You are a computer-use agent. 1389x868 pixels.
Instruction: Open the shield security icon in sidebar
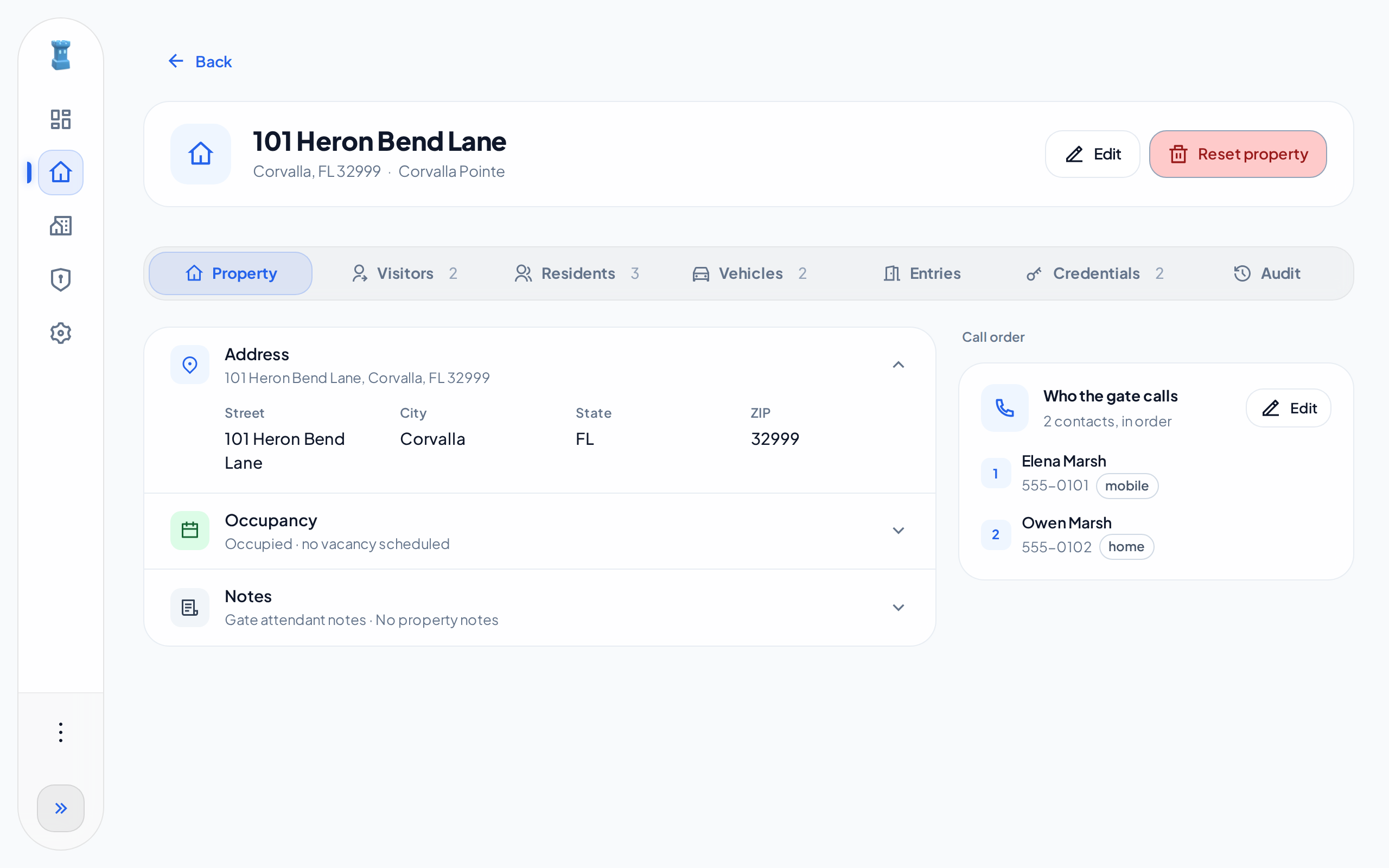tap(61, 279)
